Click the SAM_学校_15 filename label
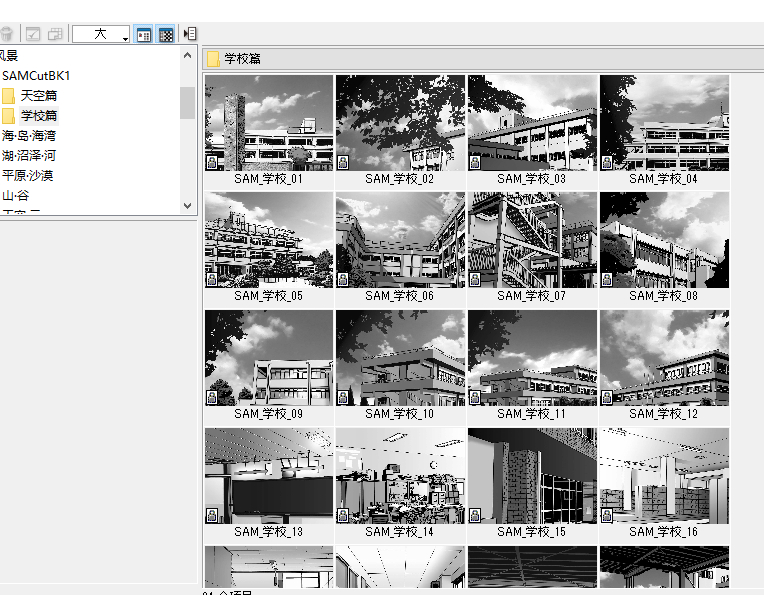Viewport: 764px width, 595px height. tap(532, 532)
